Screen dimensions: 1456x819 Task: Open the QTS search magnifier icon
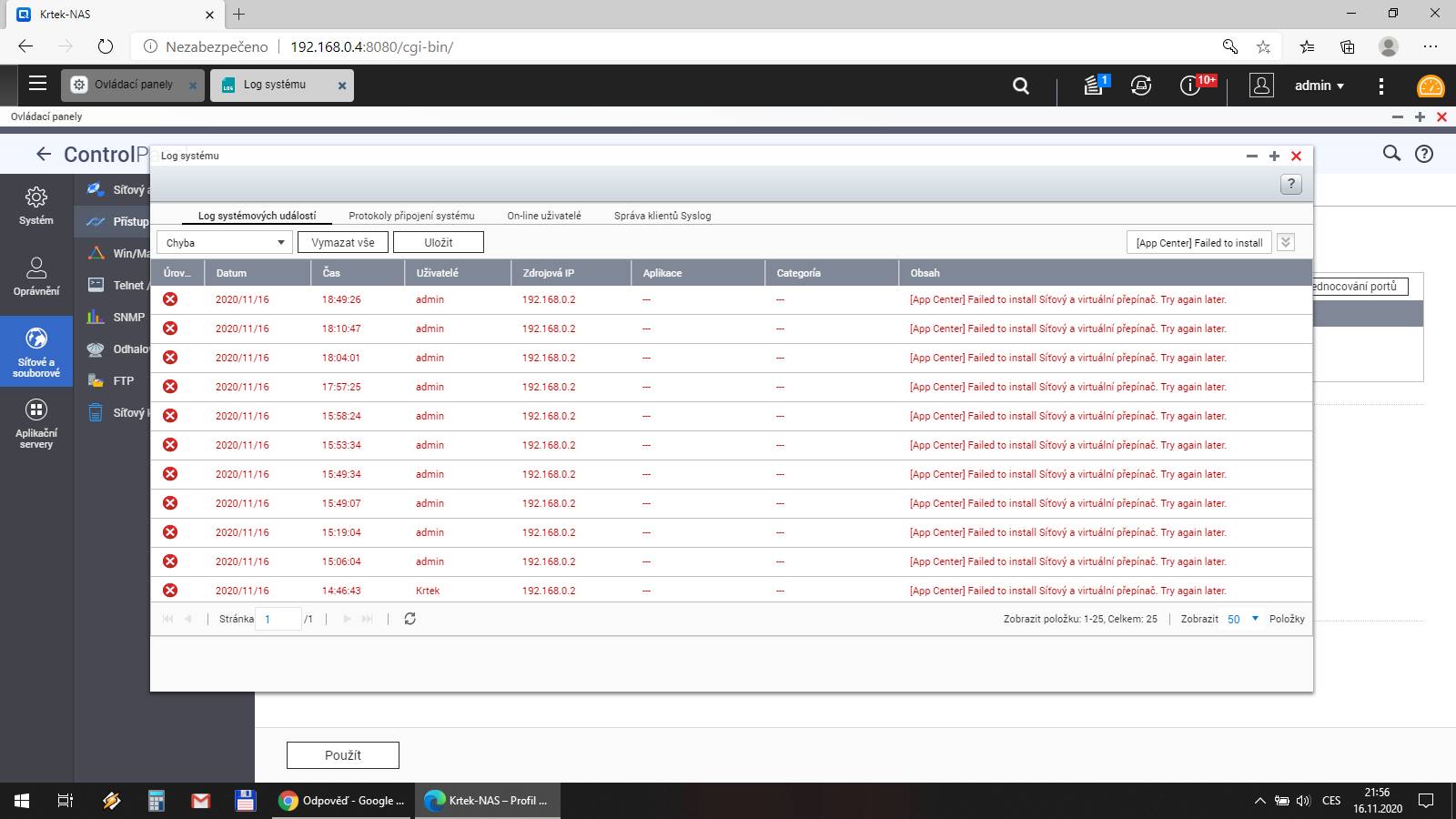1021,86
